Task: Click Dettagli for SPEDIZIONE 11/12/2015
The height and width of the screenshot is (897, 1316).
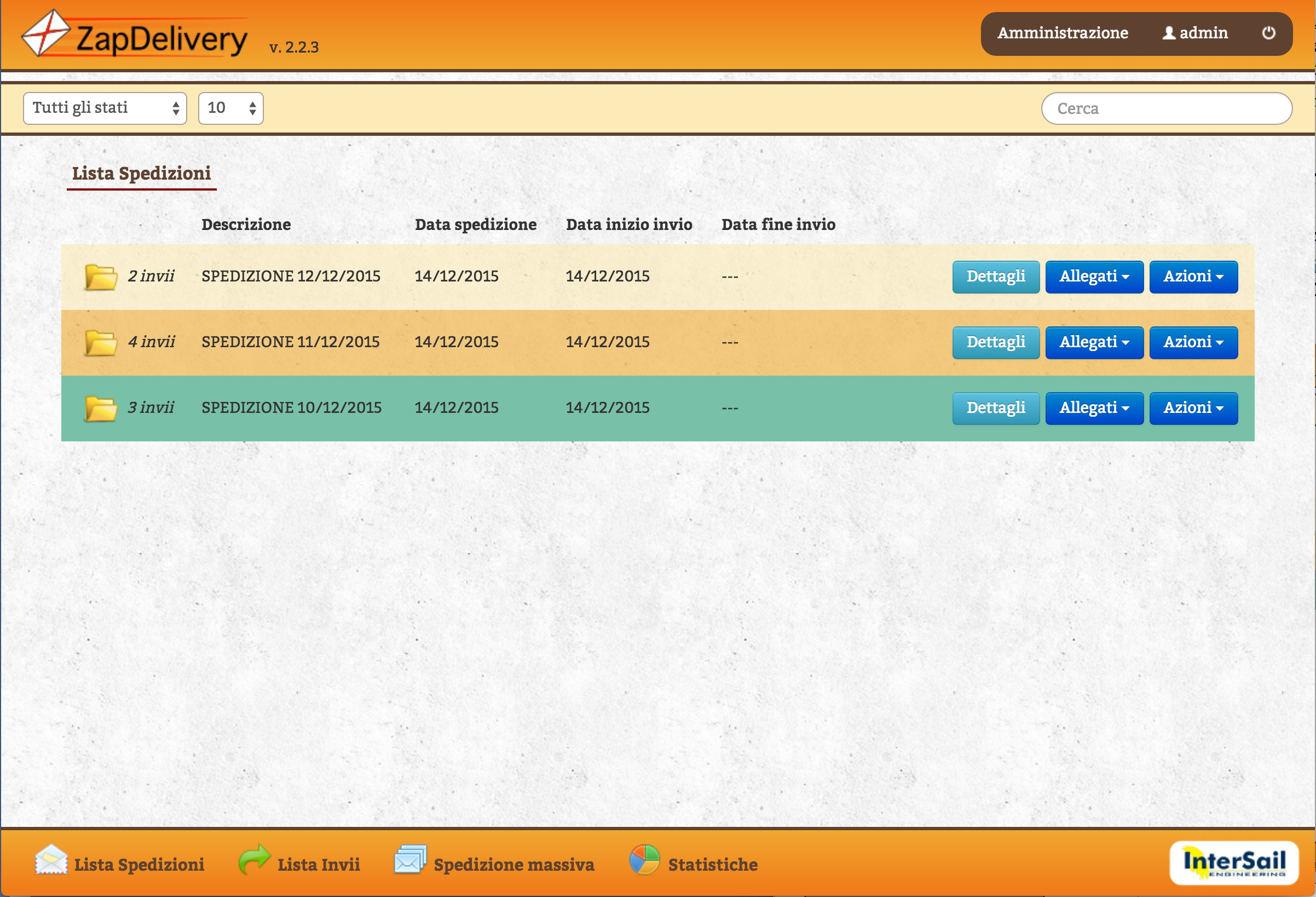Action: pos(996,342)
